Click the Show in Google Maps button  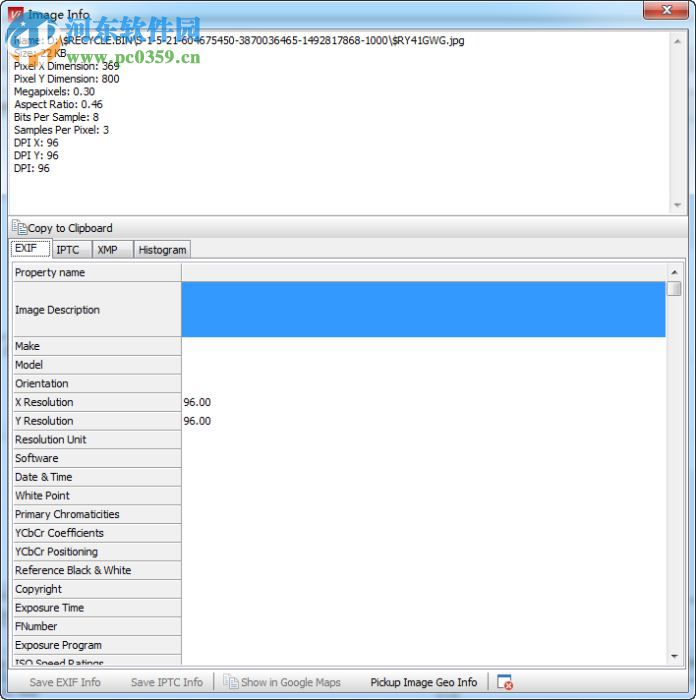coord(282,682)
